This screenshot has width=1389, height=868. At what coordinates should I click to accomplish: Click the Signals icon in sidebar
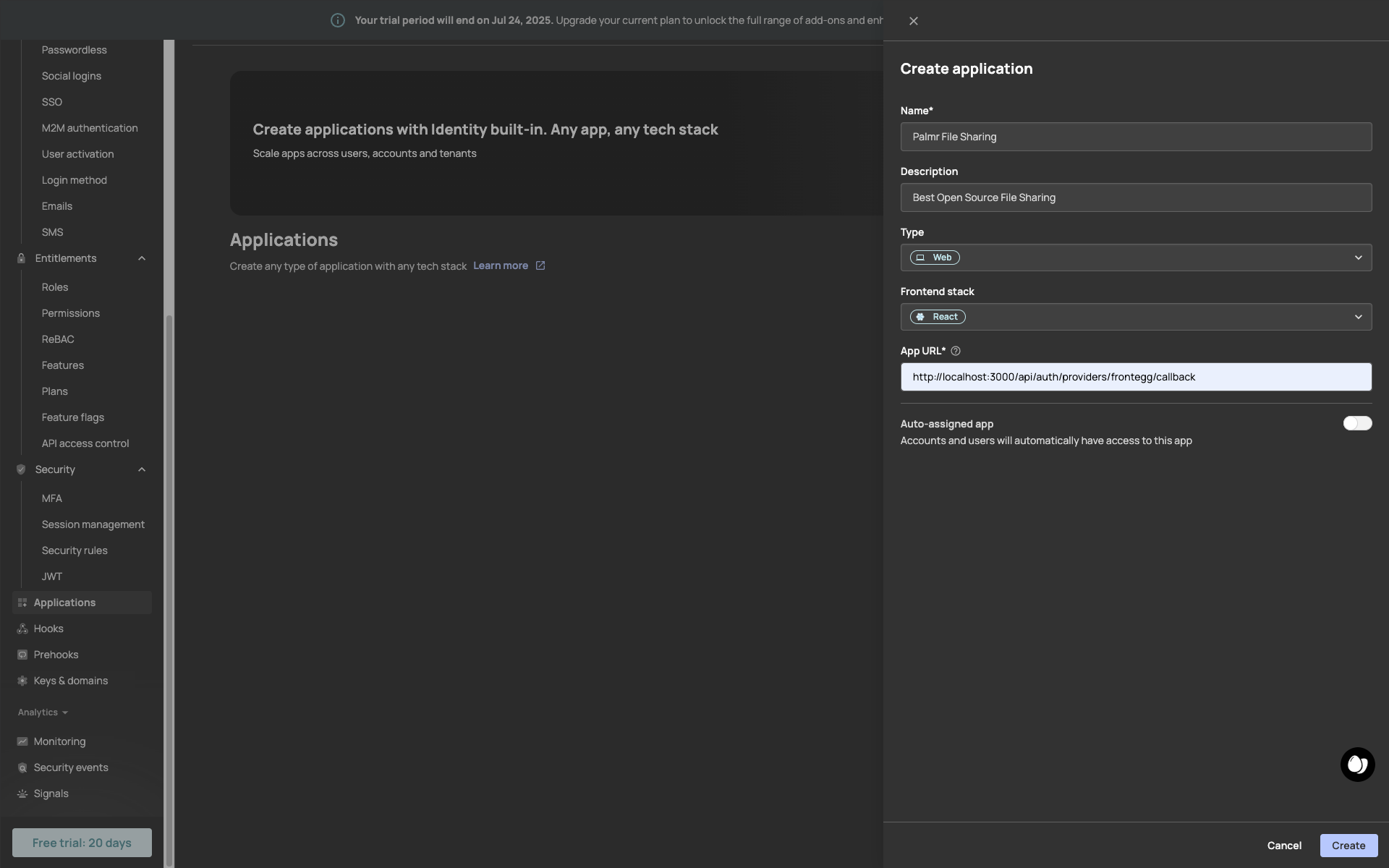pyautogui.click(x=22, y=793)
